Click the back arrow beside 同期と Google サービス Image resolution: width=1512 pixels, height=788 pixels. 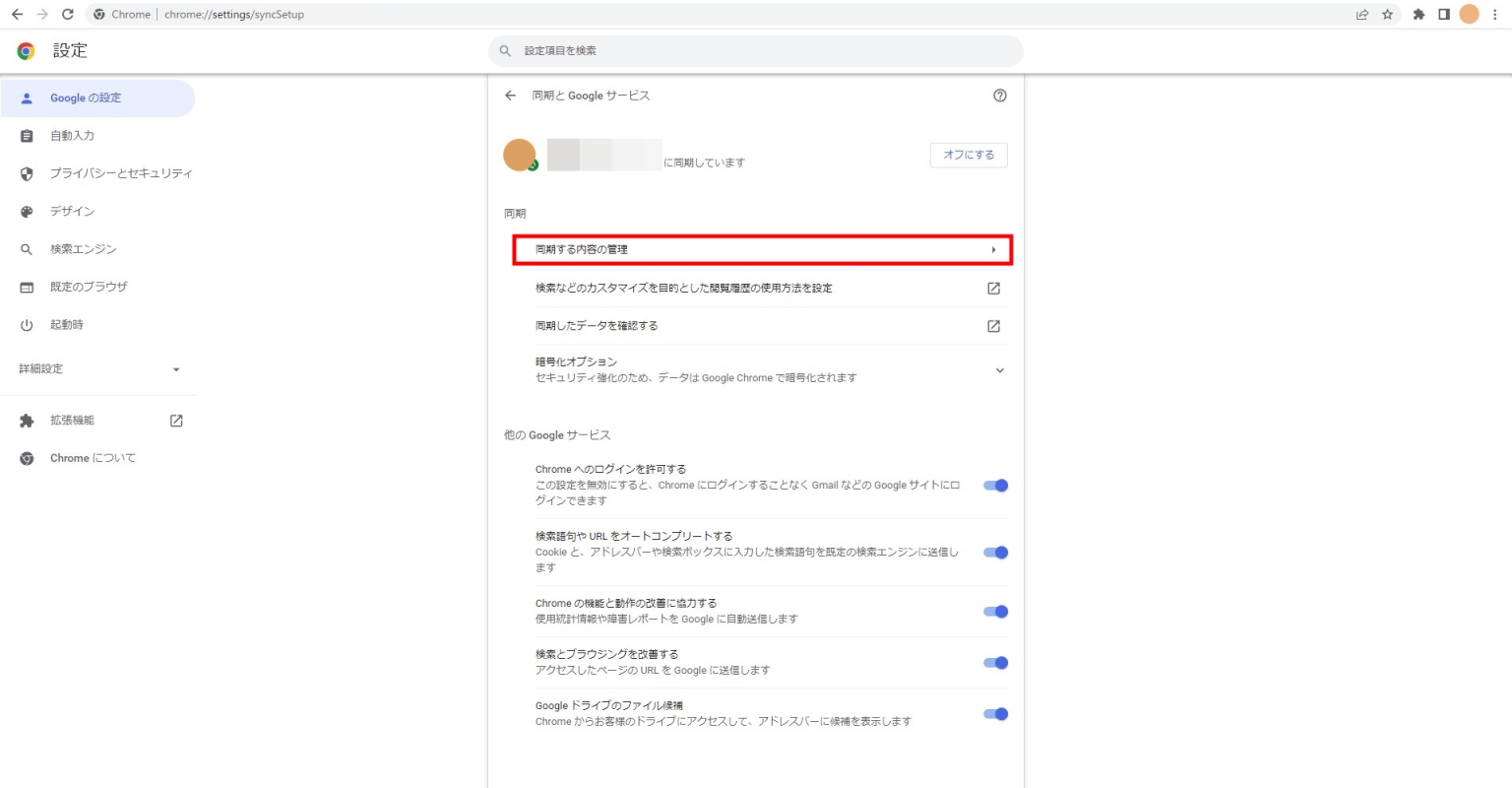coord(510,96)
